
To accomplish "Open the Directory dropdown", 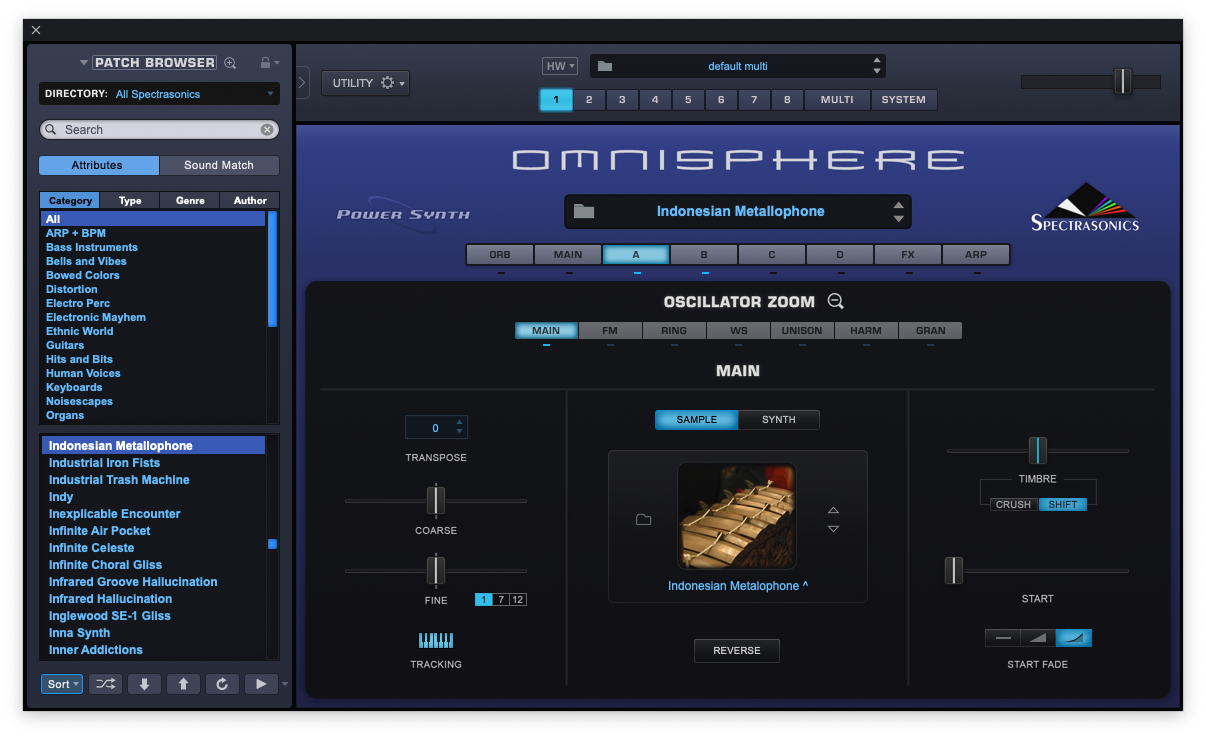I will pos(160,94).
